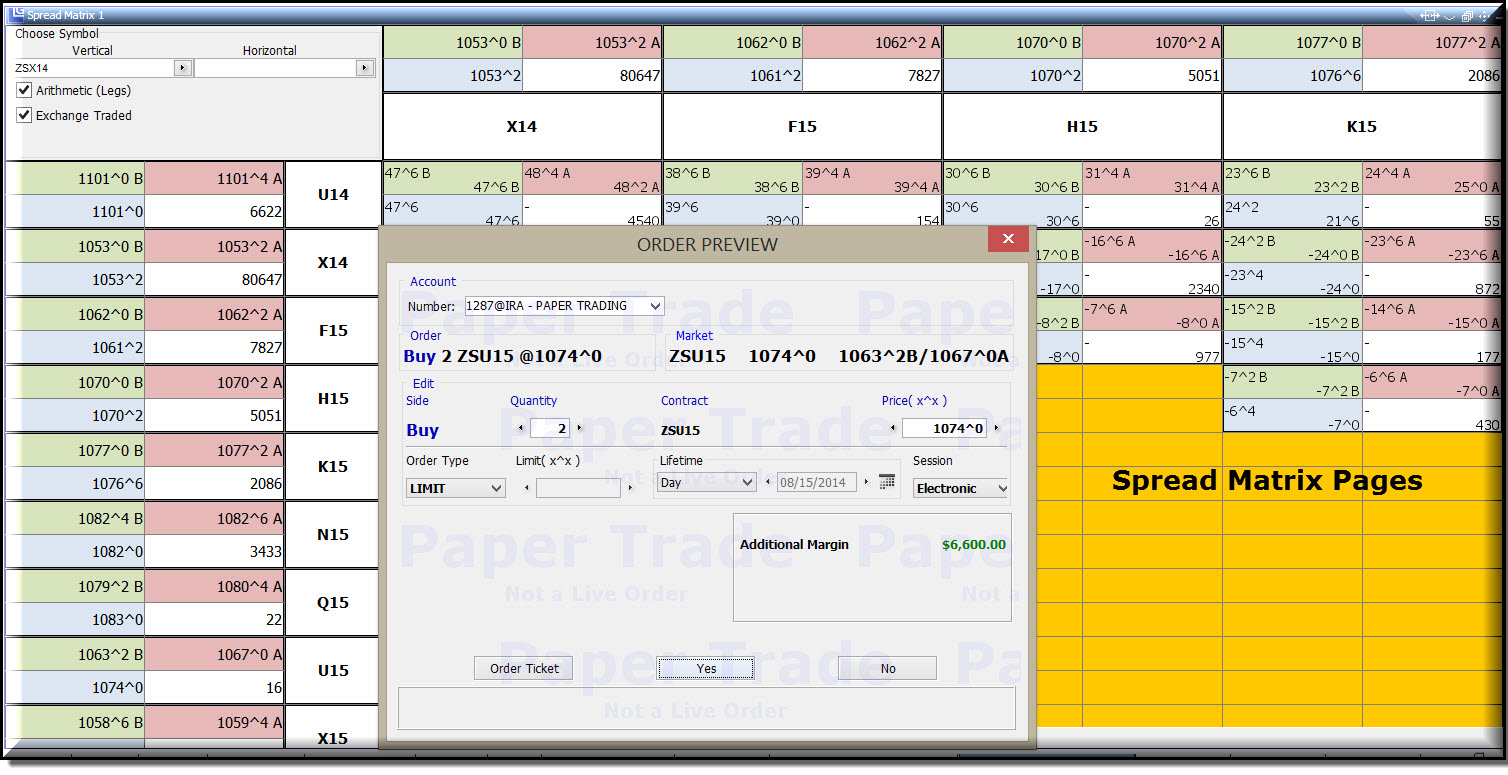Open the Session Electronic dropdown
The height and width of the screenshot is (775, 1508).
1000,488
